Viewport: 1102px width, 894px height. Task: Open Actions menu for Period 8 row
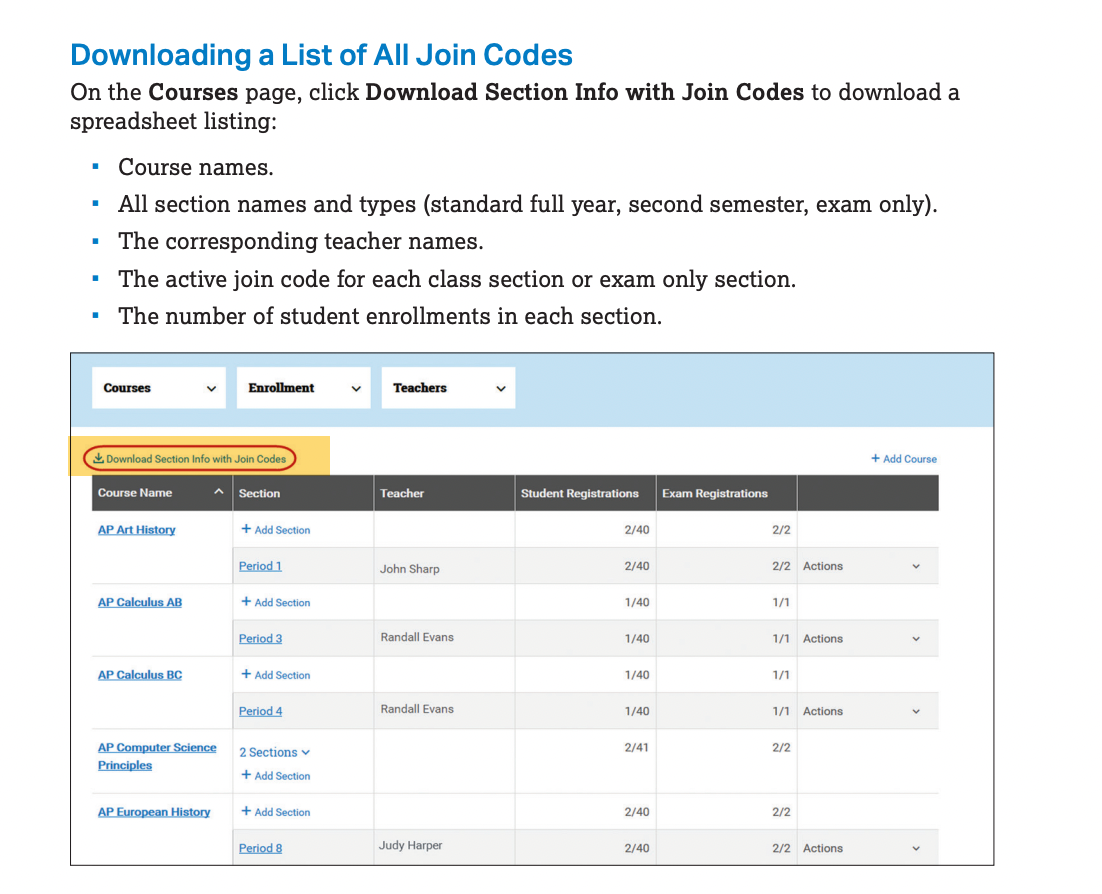[x=861, y=848]
